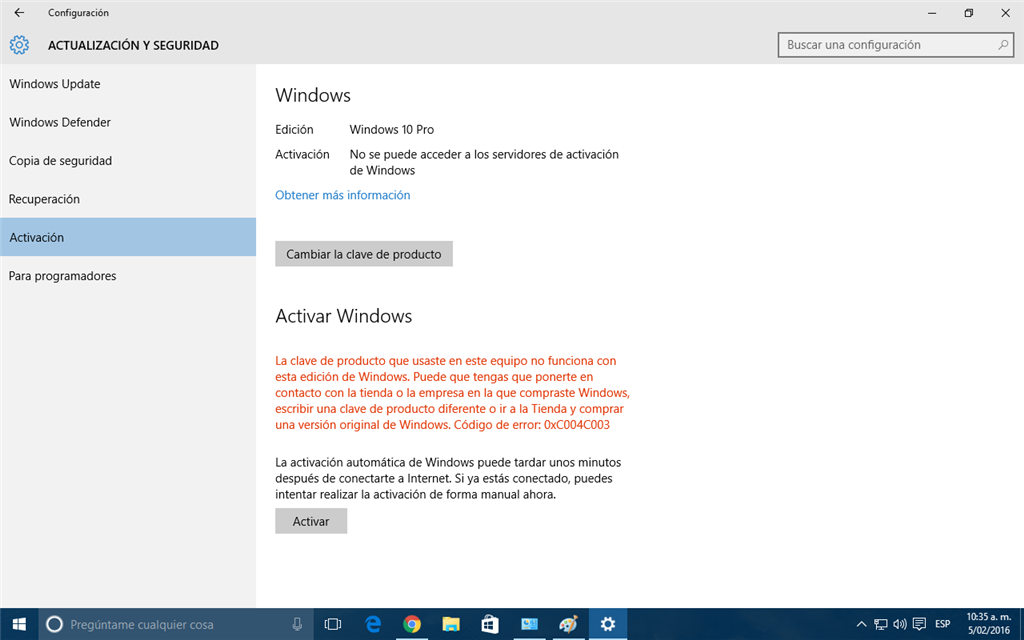Click the magnifier icon in the search box
1024x640 pixels.
click(x=1003, y=45)
